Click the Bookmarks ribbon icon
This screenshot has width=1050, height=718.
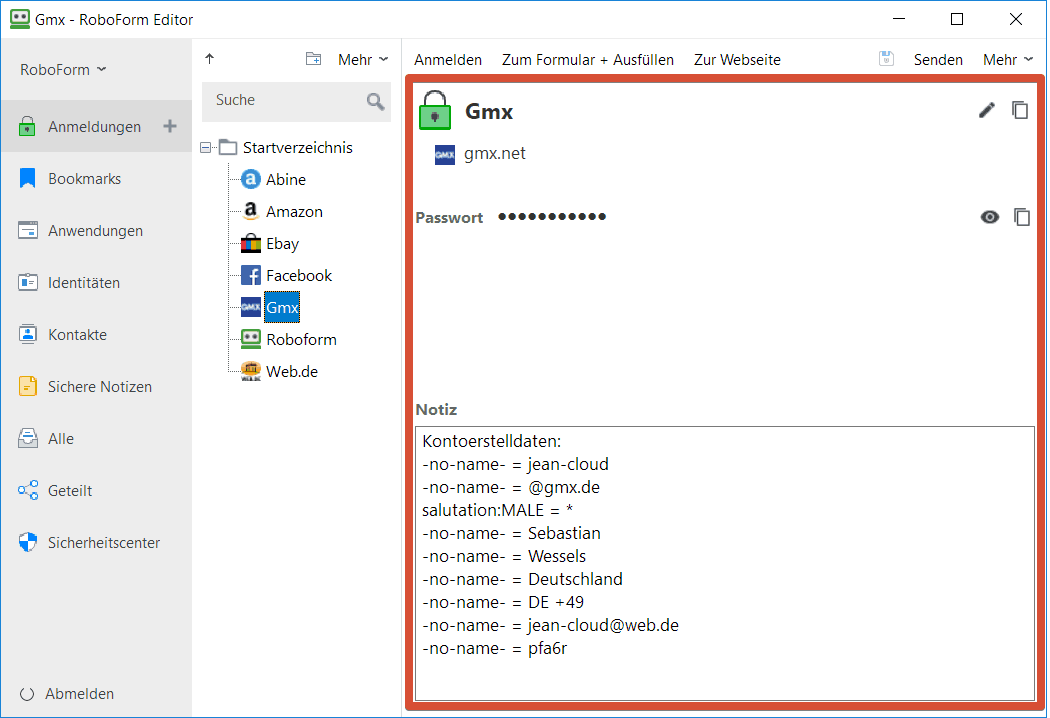coord(27,178)
